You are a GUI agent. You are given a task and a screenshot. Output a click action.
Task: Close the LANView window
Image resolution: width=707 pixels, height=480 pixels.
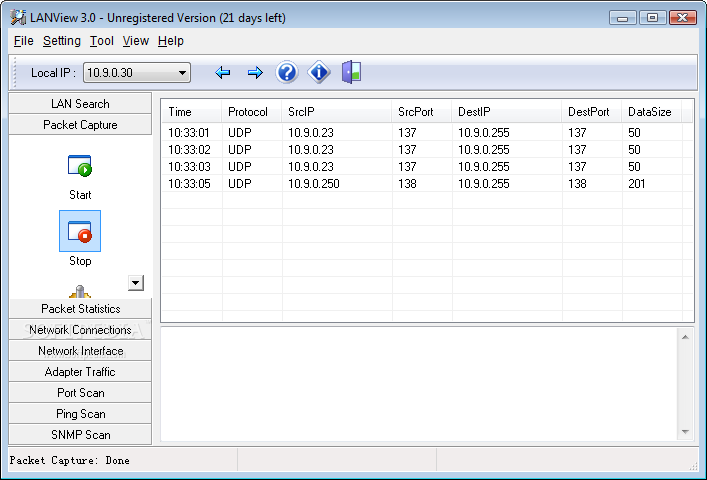pos(683,18)
